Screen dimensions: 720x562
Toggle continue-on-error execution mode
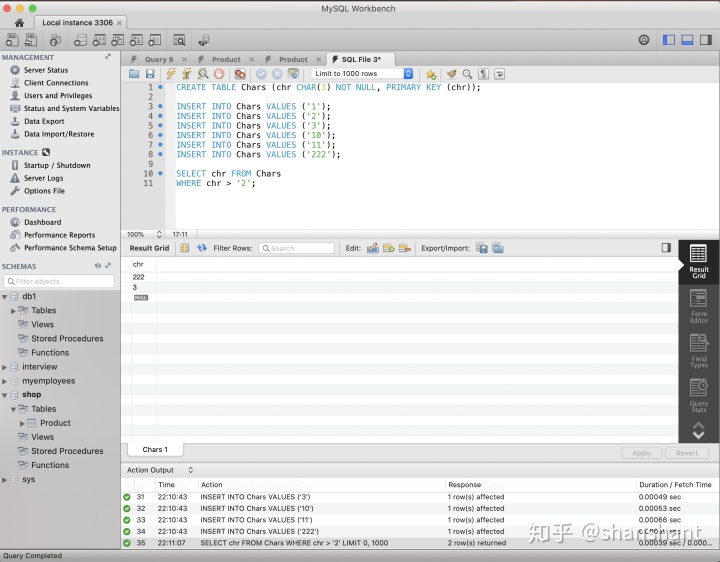(x=240, y=73)
